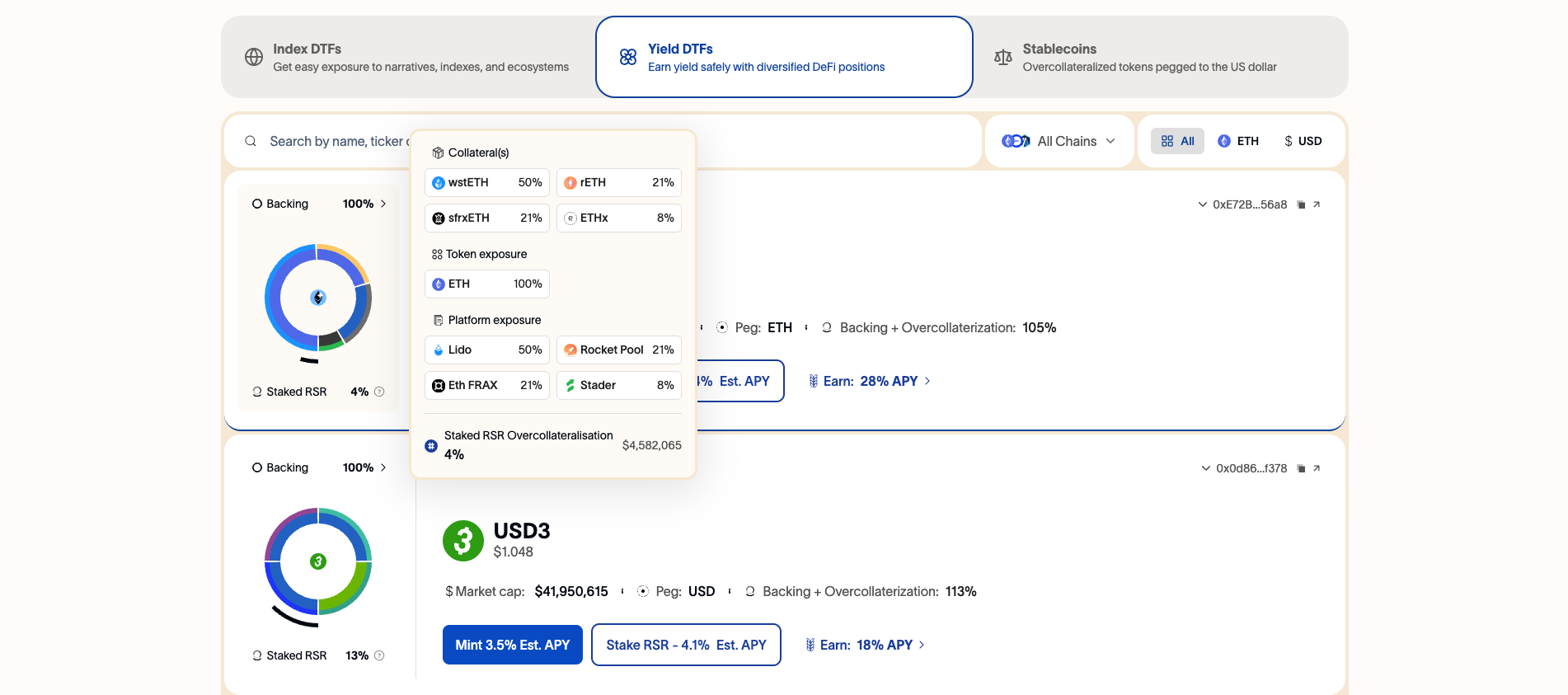Focus the search by name field
The height and width of the screenshot is (695, 1568).
[x=602, y=141]
